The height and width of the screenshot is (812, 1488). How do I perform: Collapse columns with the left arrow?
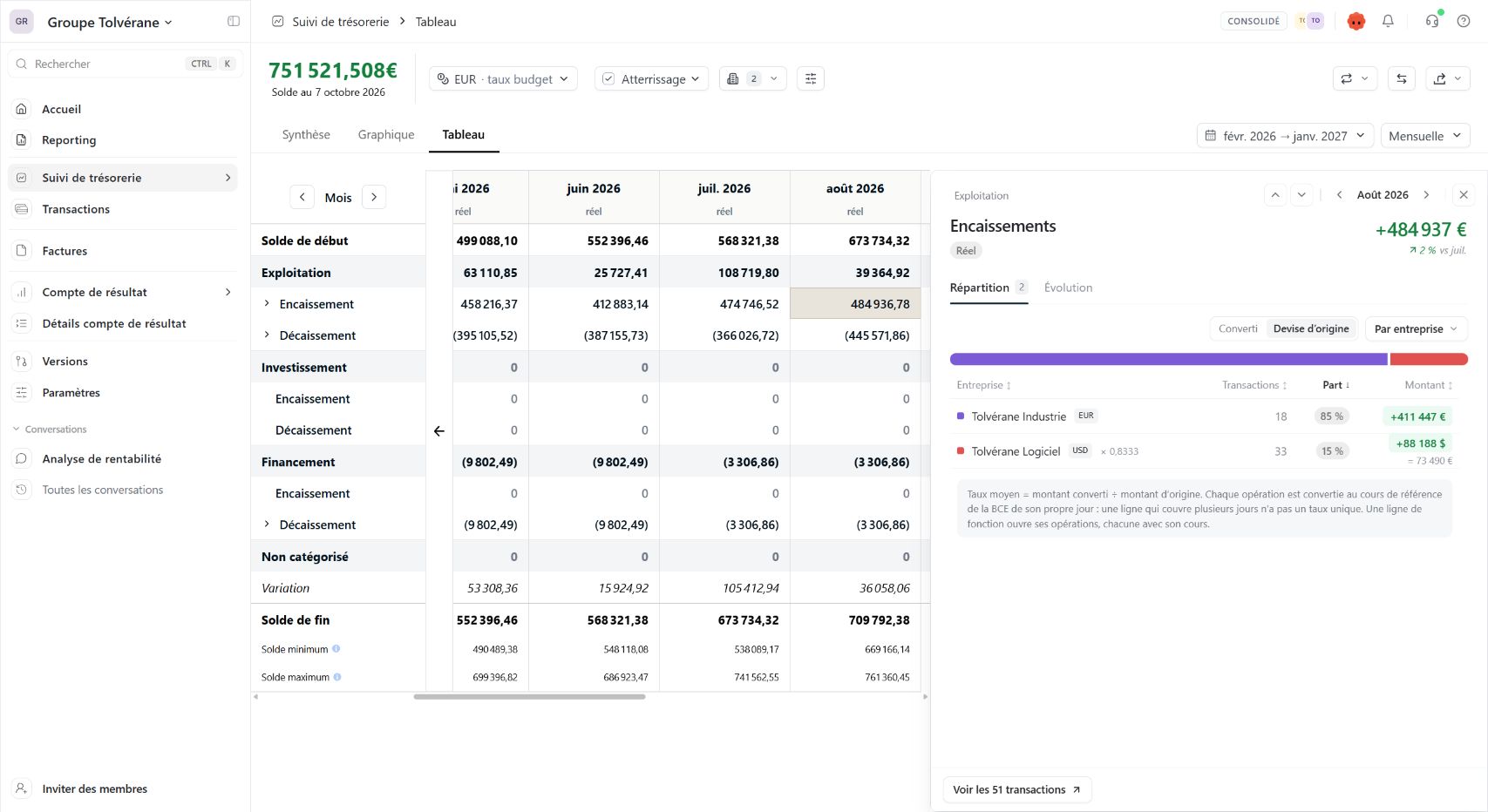click(x=438, y=430)
